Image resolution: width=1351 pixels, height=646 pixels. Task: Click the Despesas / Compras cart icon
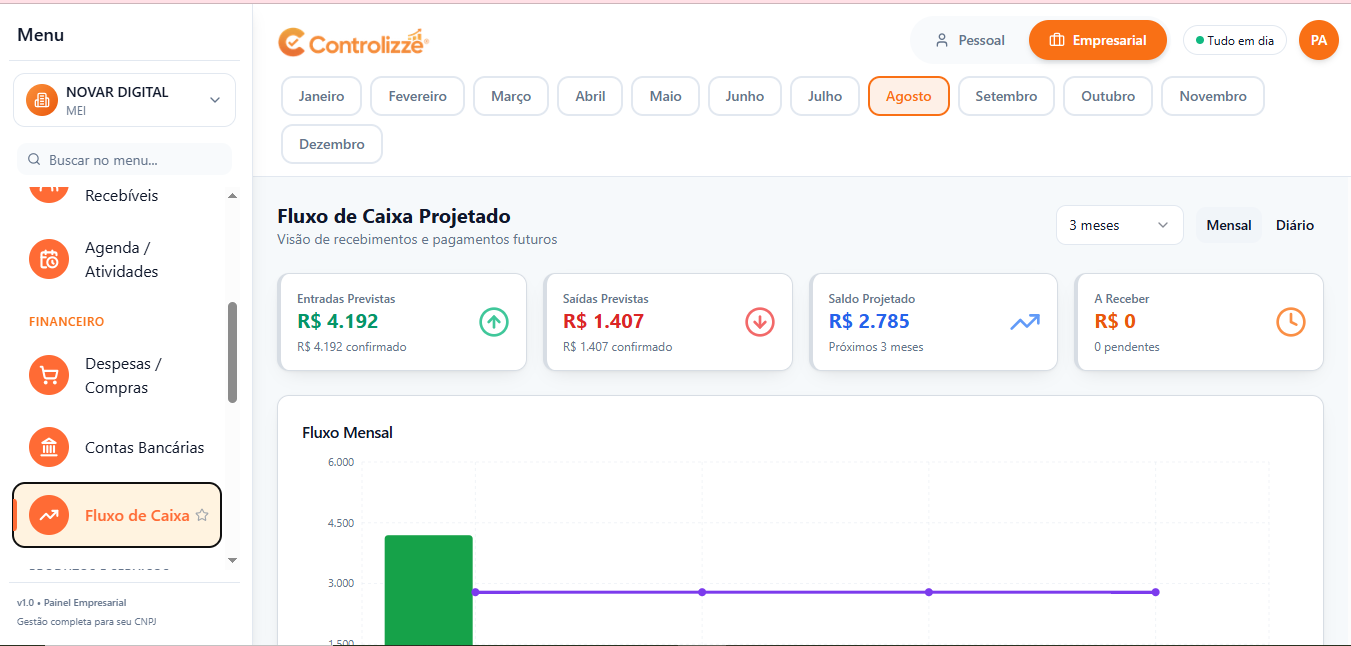click(x=49, y=376)
